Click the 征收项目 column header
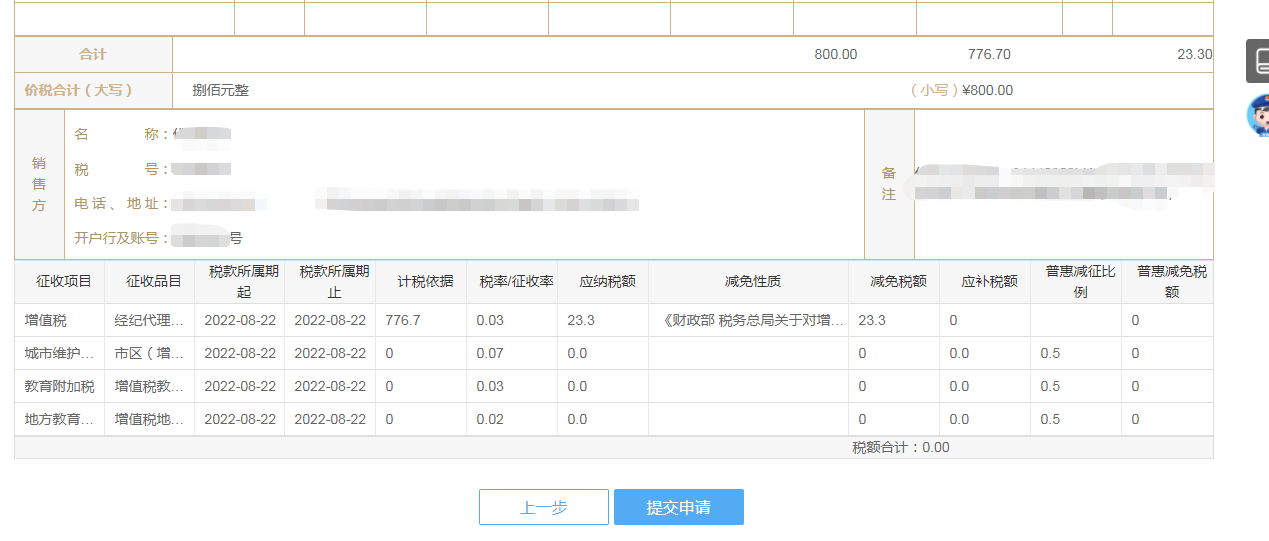This screenshot has width=1269, height=541. point(60,282)
